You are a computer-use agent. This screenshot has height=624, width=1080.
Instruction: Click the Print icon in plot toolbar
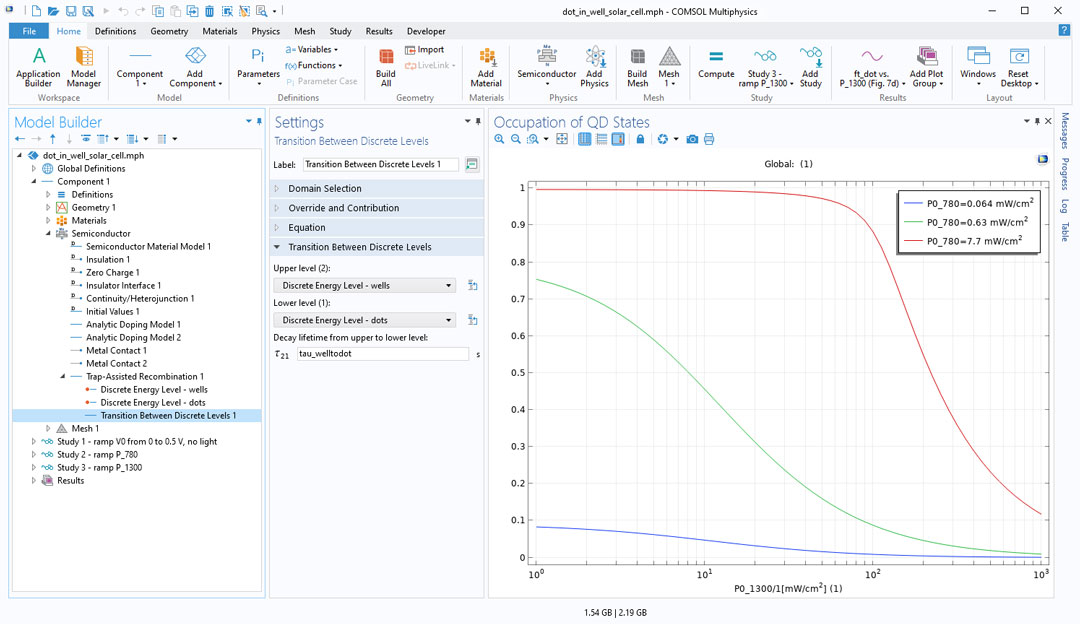tap(709, 139)
